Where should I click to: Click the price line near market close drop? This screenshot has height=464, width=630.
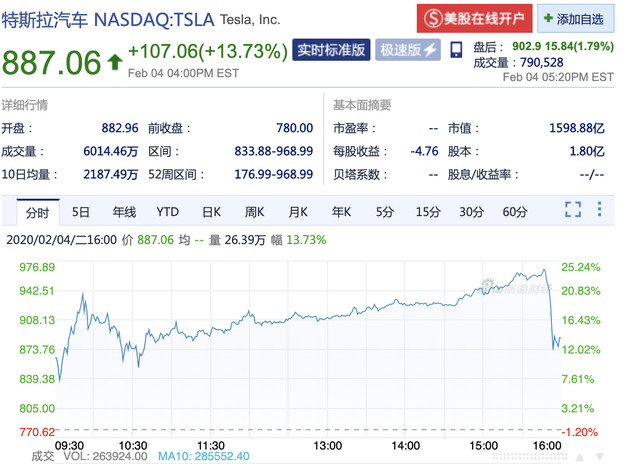point(551,312)
